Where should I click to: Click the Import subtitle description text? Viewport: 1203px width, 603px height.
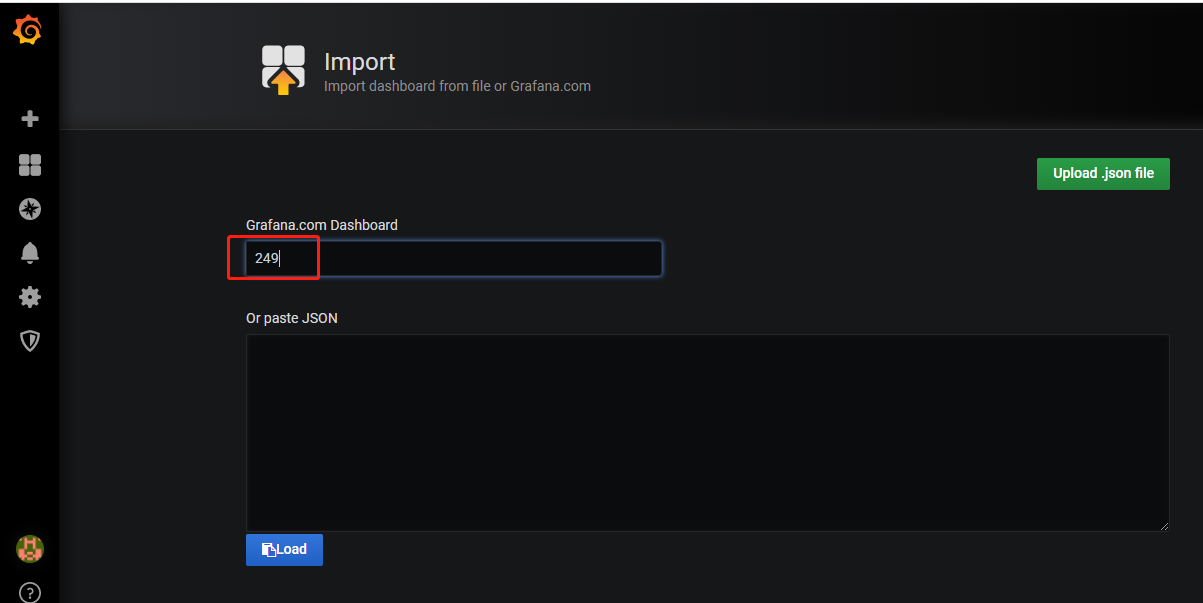[x=455, y=86]
